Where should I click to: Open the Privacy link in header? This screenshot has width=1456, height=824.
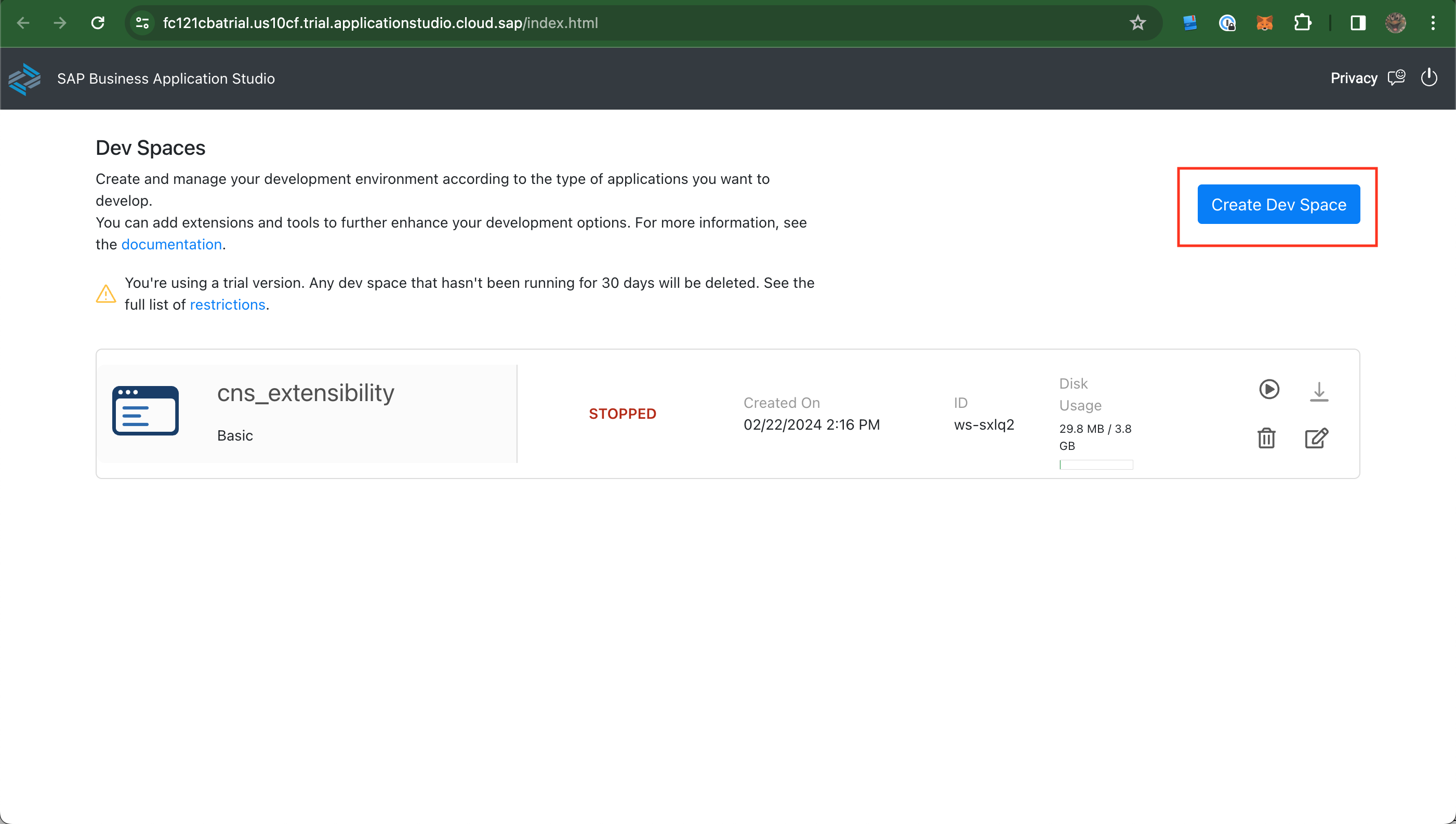[x=1354, y=78]
